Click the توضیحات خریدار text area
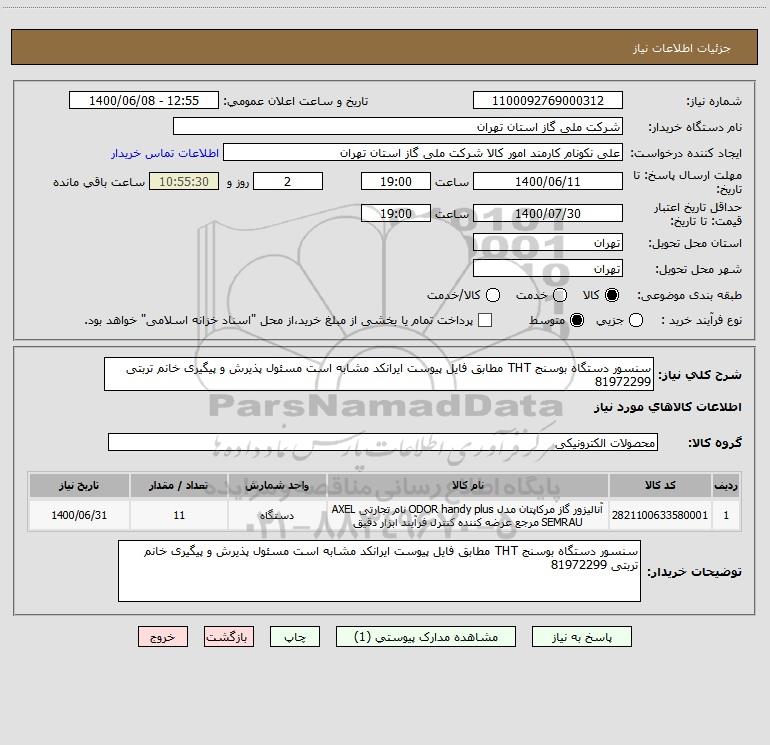The height and width of the screenshot is (745, 770). coord(379,571)
